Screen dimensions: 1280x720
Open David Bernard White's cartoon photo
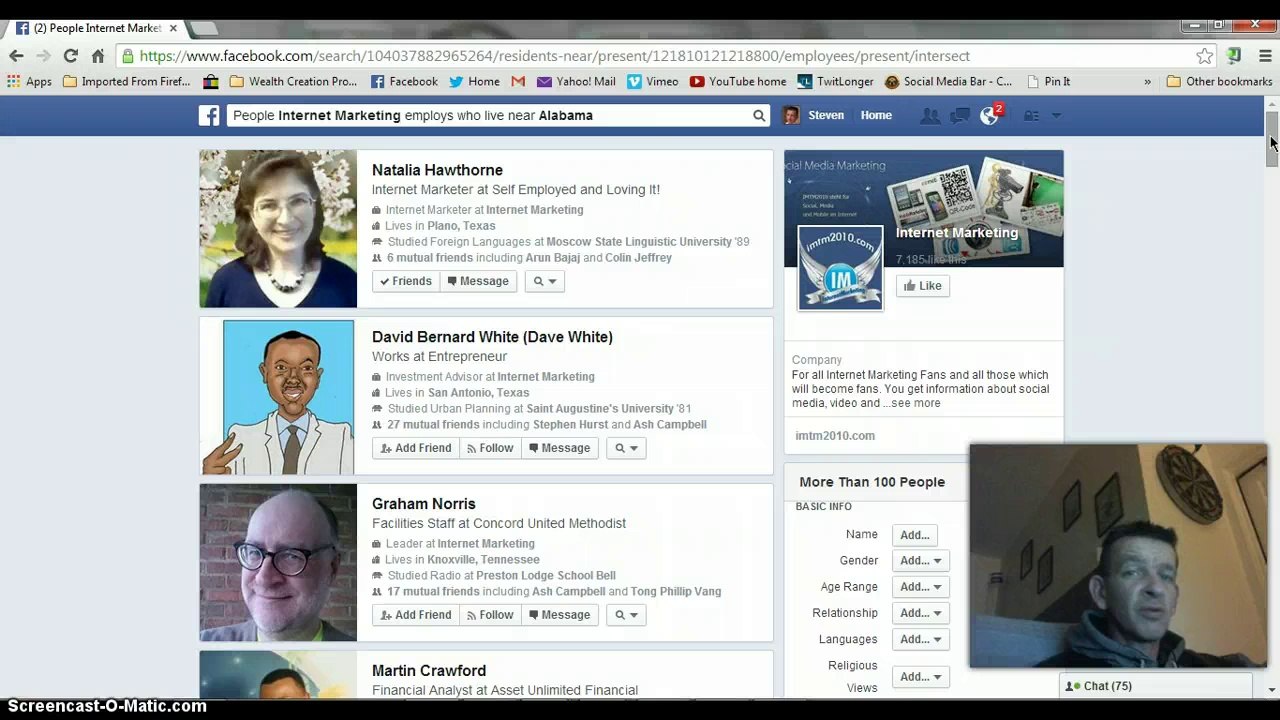(278, 397)
